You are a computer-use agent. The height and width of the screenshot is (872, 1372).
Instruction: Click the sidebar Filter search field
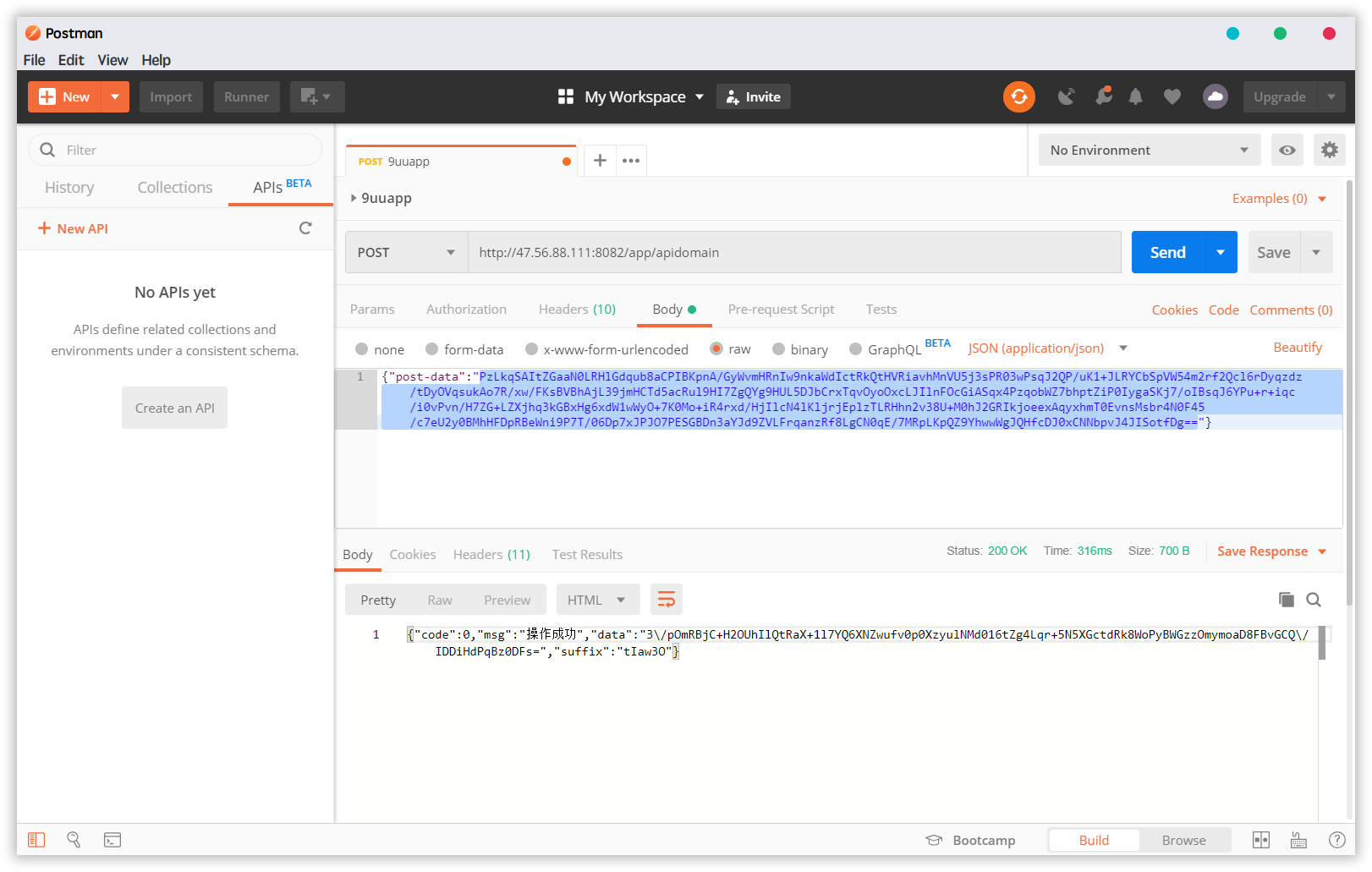[175, 150]
